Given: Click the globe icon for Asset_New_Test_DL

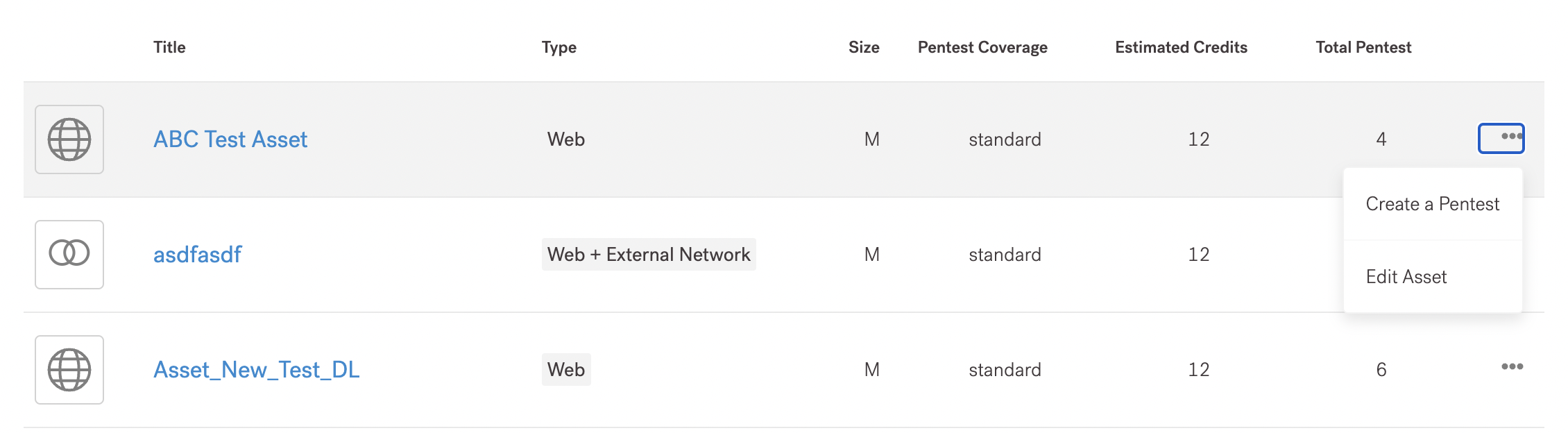Looking at the screenshot, I should coord(69,369).
